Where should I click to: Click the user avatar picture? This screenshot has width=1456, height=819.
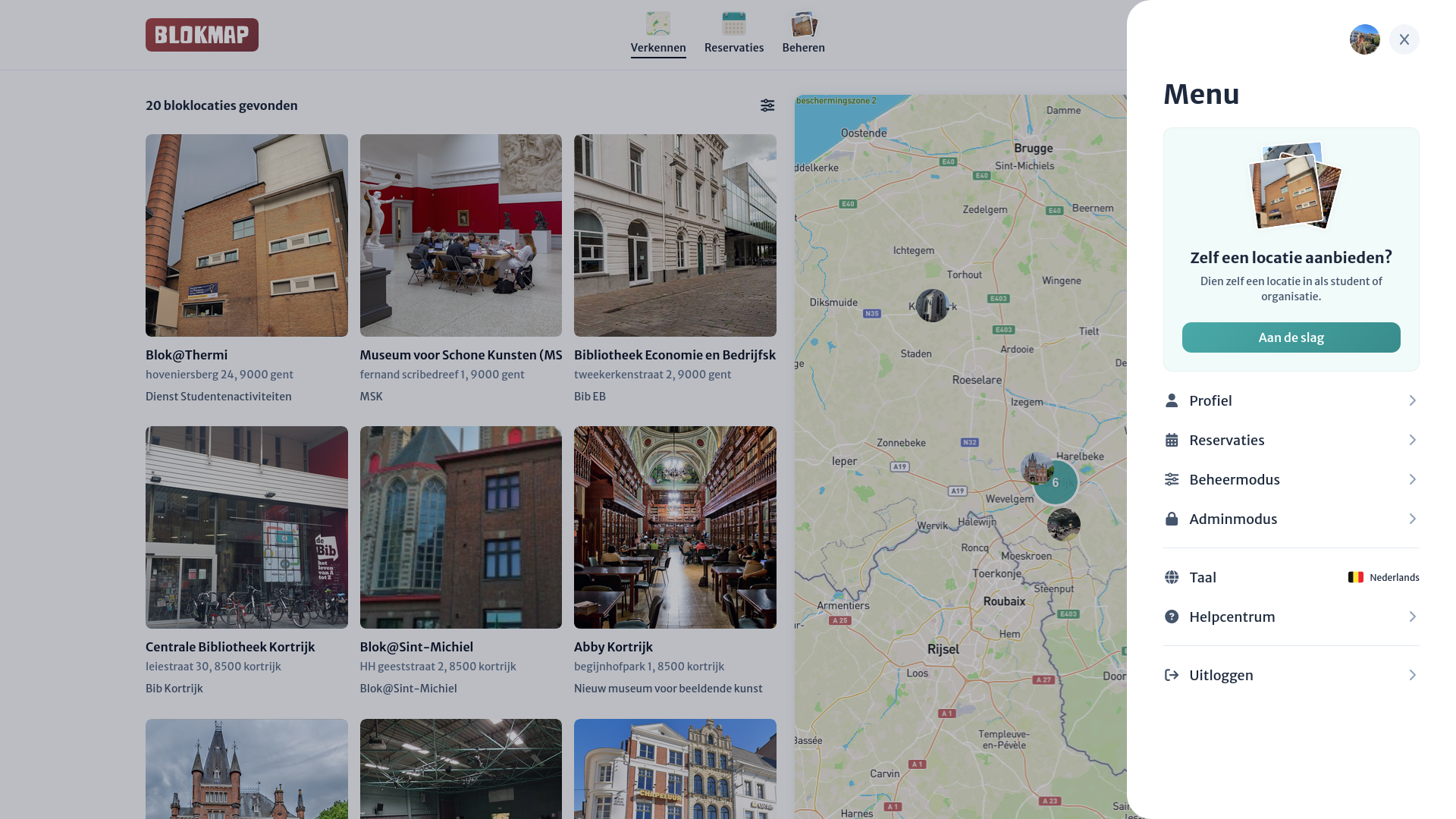click(1364, 39)
